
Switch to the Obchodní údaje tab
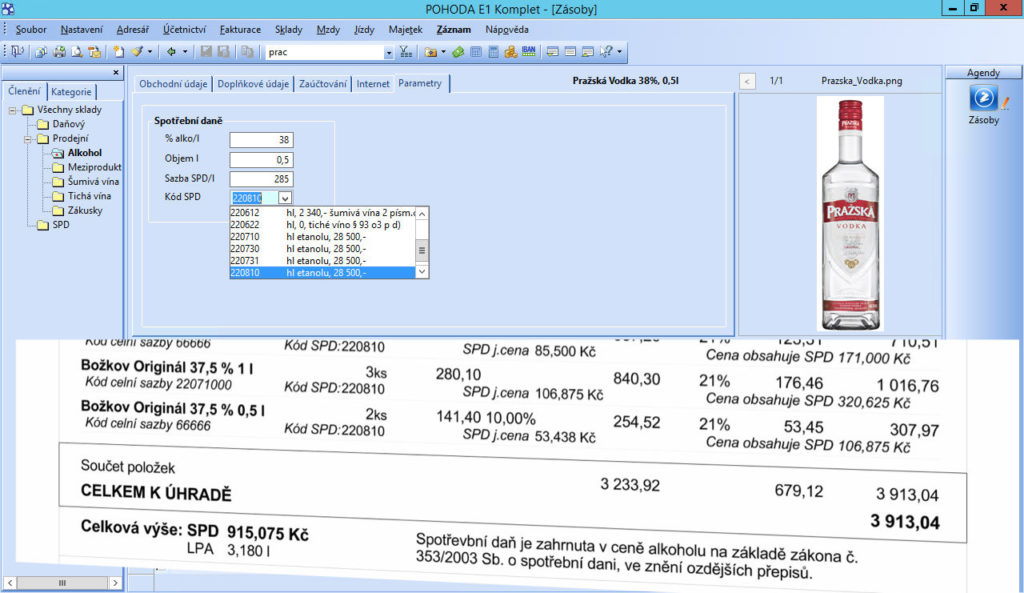[x=173, y=84]
